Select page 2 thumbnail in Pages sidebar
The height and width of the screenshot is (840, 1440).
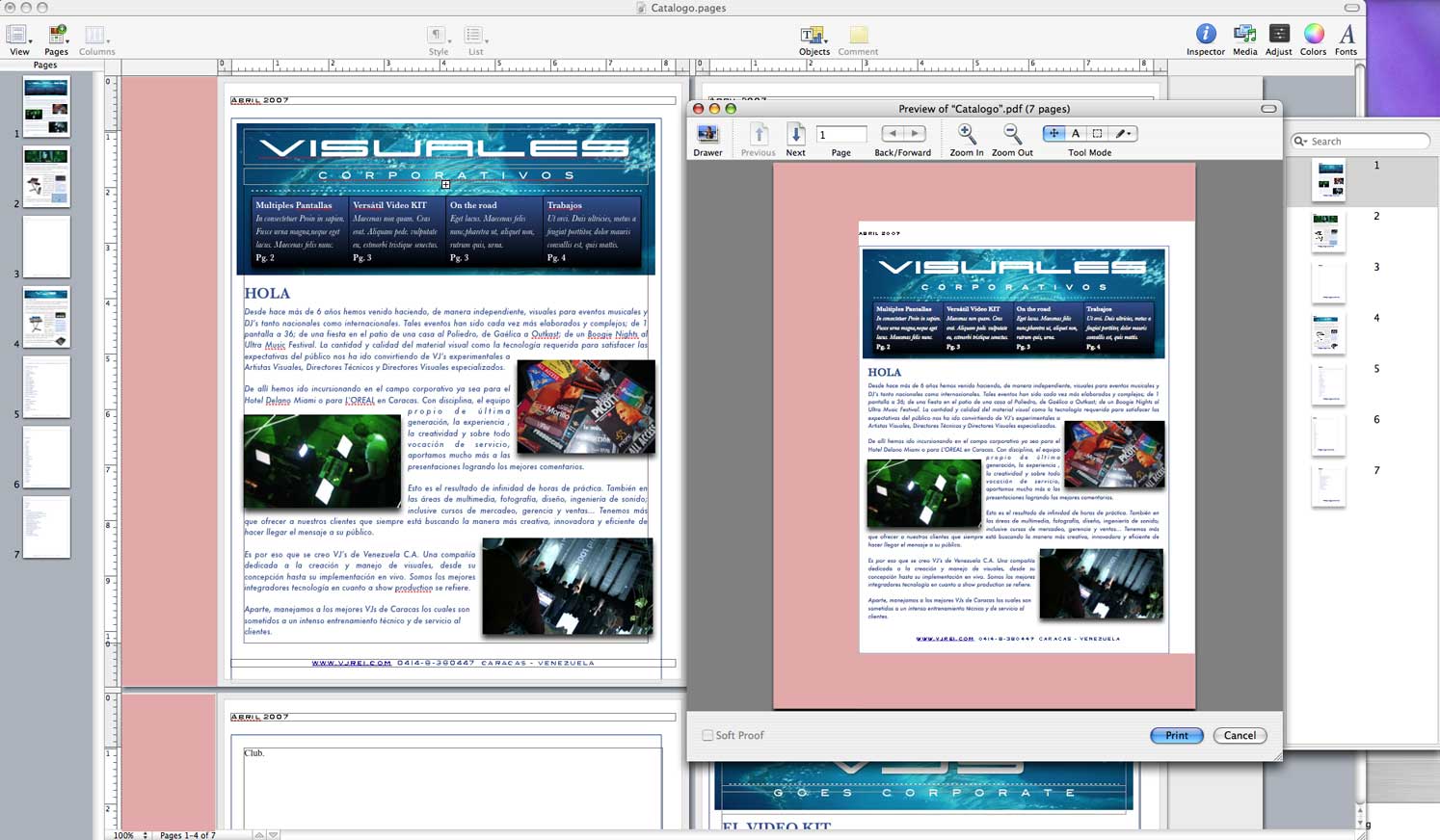[x=46, y=176]
